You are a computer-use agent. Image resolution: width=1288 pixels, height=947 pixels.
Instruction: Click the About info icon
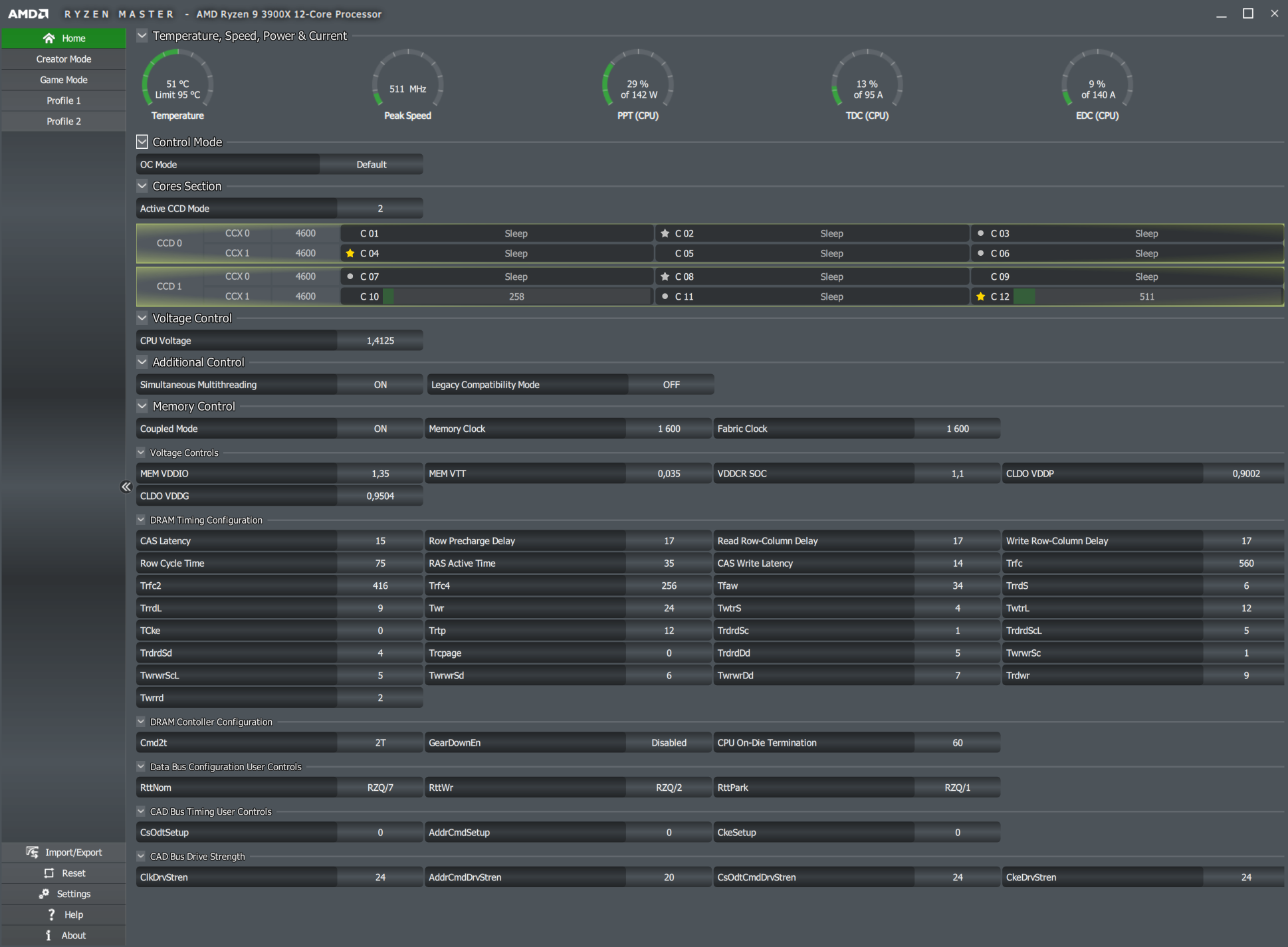point(49,935)
